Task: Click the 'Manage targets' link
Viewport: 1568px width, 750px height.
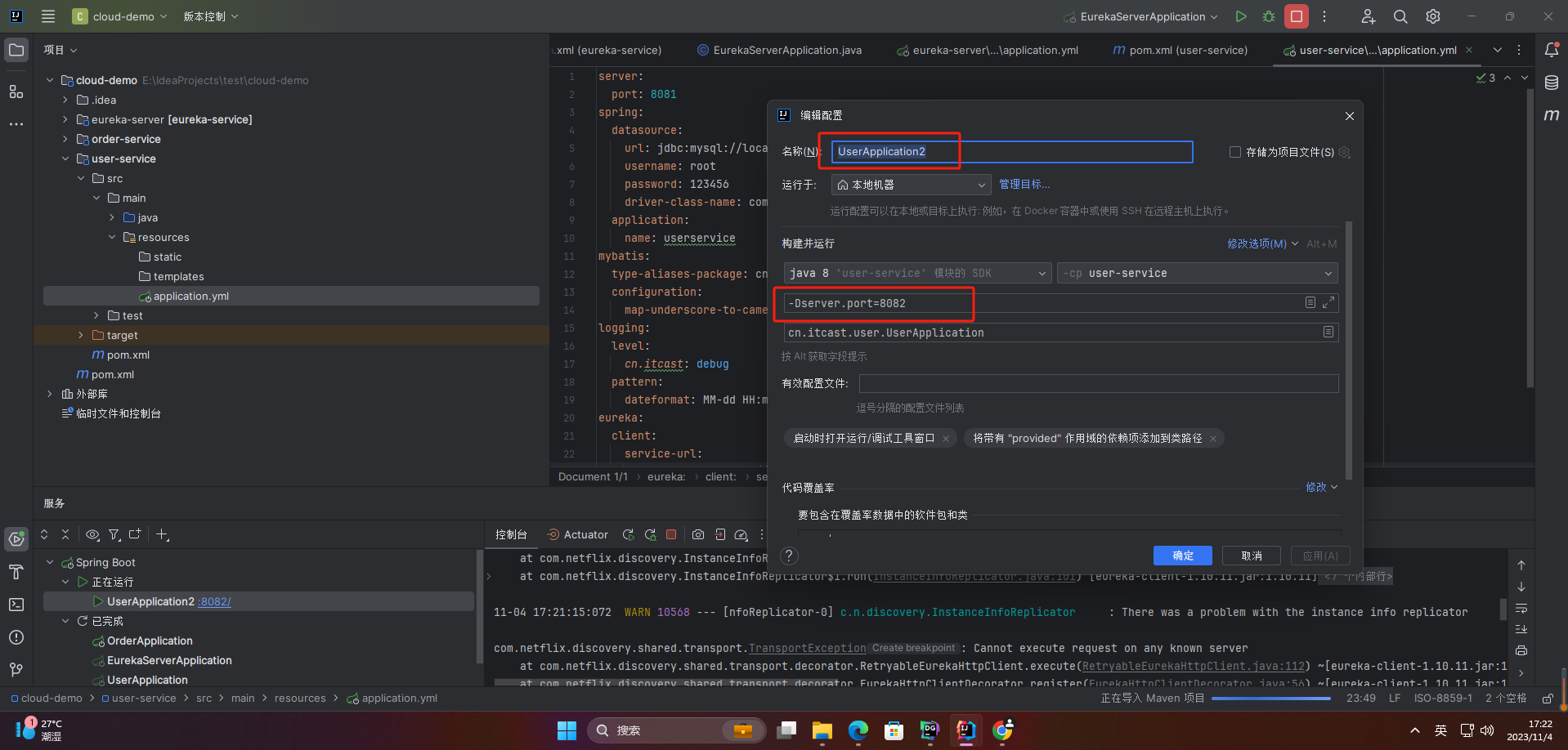Action: (x=1024, y=185)
